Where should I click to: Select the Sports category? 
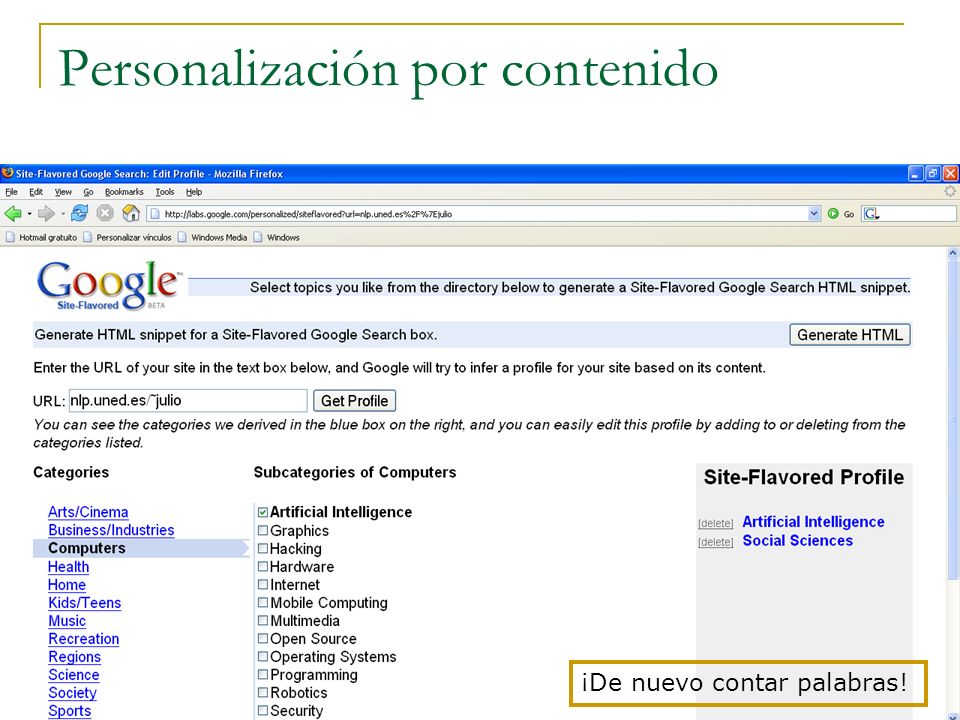70,711
